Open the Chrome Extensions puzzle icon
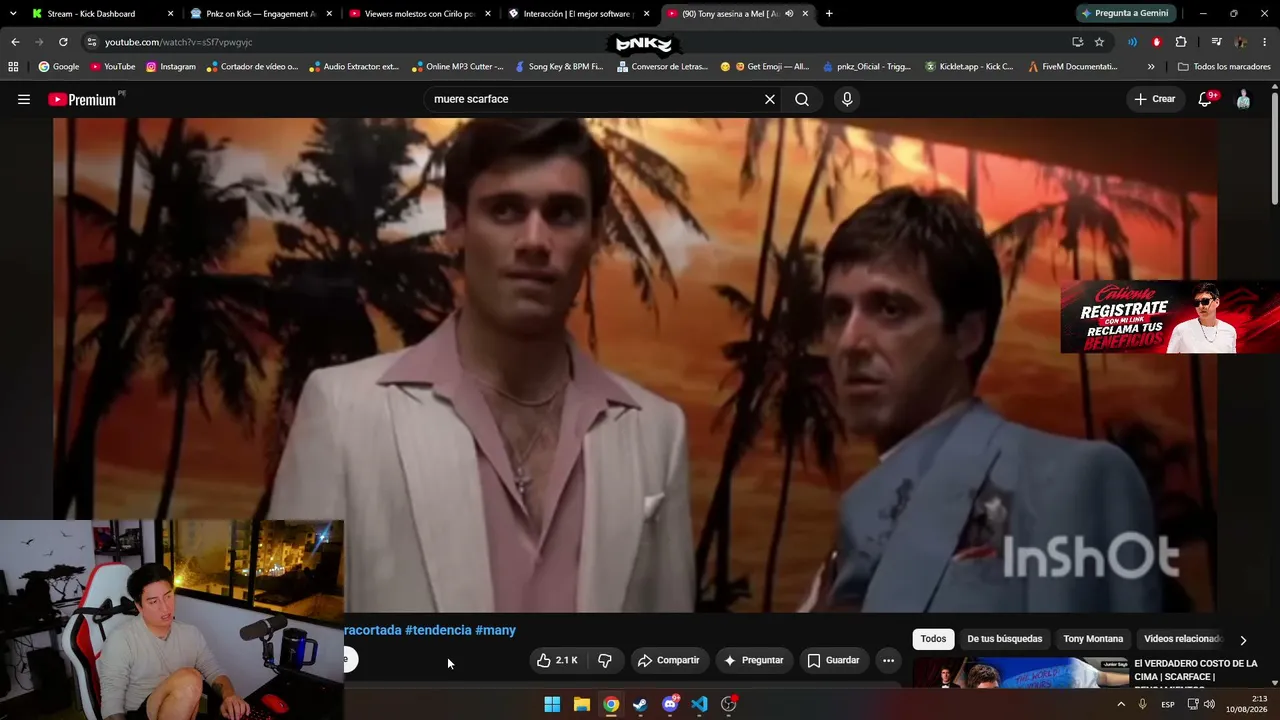Viewport: 1280px width, 720px height. pos(1181,42)
